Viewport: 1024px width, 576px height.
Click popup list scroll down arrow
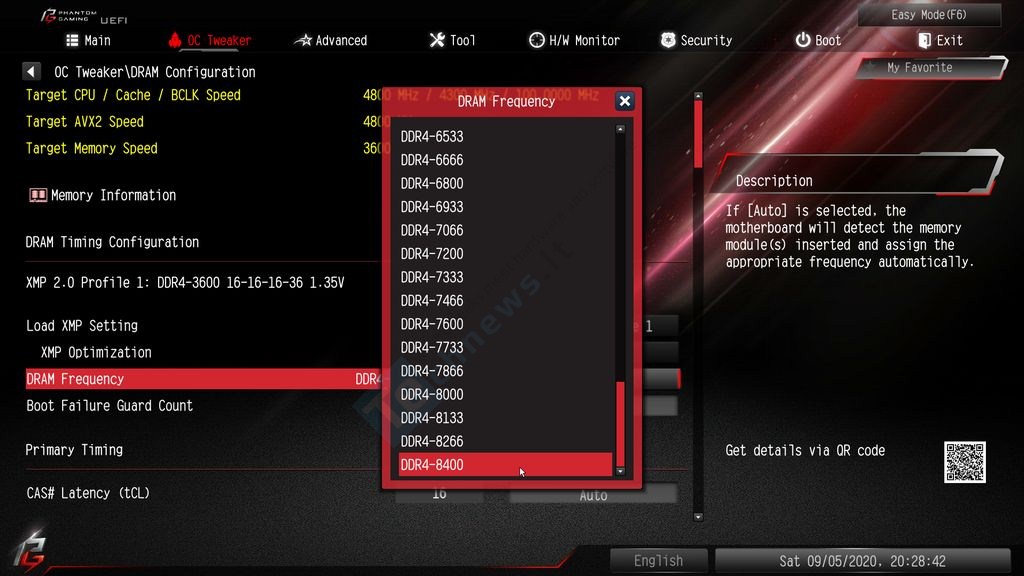620,472
